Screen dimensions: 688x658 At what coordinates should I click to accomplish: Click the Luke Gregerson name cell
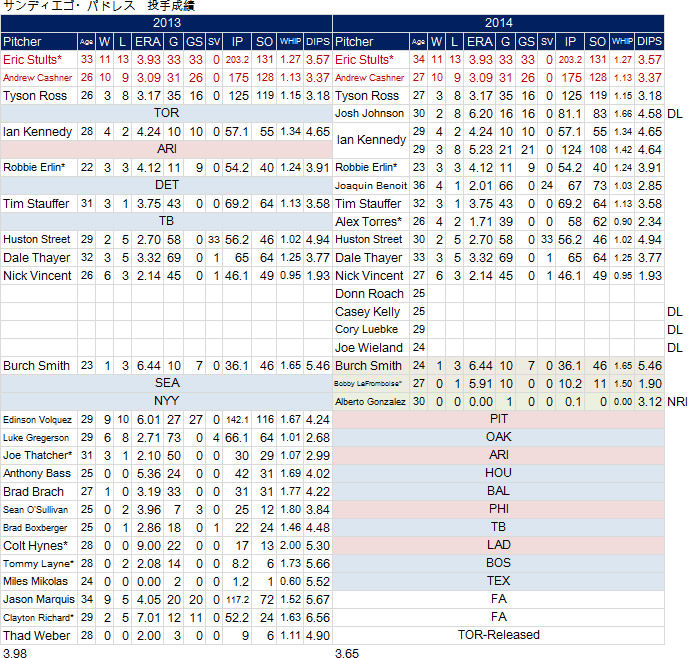click(39, 438)
